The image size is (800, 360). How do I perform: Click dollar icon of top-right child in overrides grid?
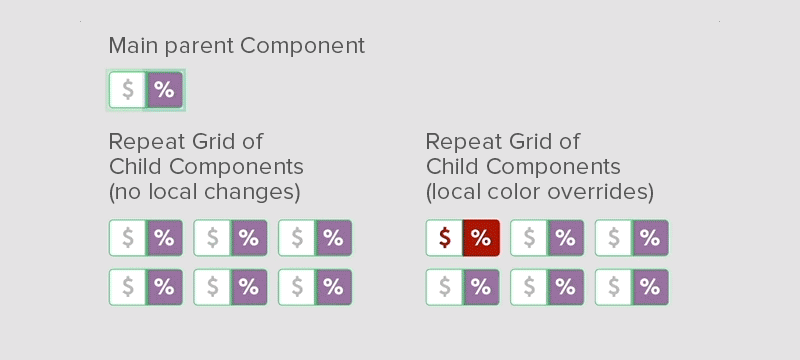[x=614, y=238]
